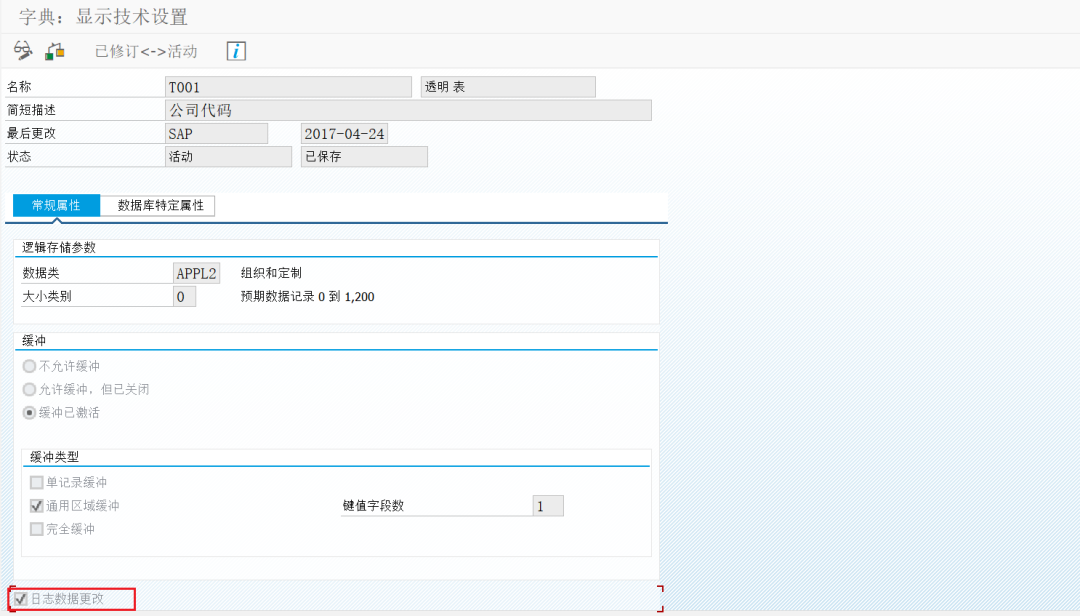Toggle the 单记录缓冲 checkbox

[x=37, y=482]
